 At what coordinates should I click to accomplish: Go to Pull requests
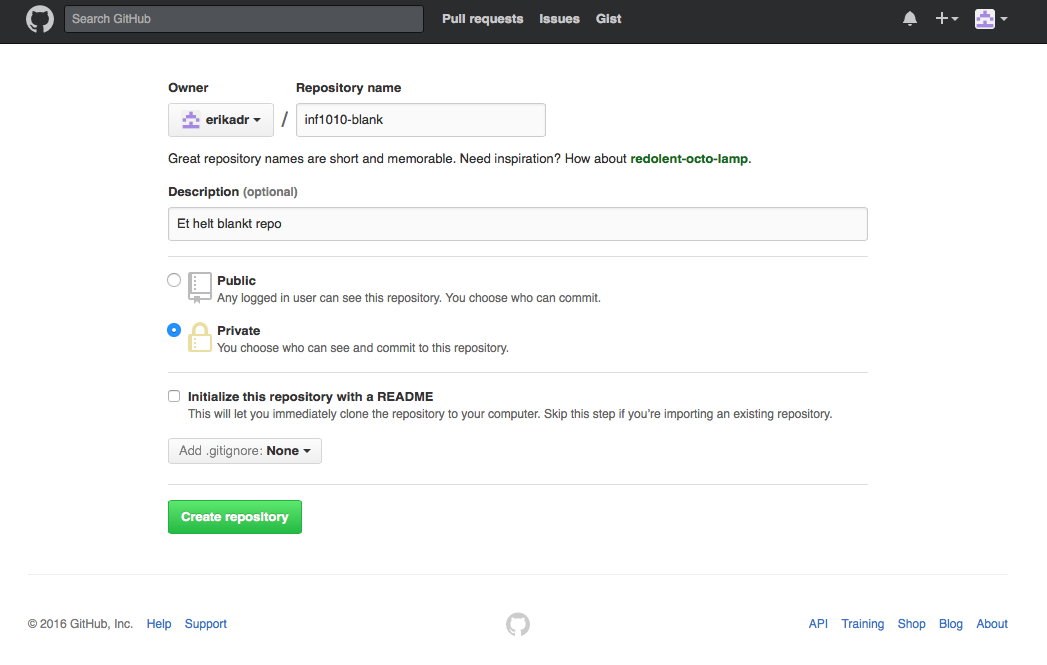[x=482, y=19]
